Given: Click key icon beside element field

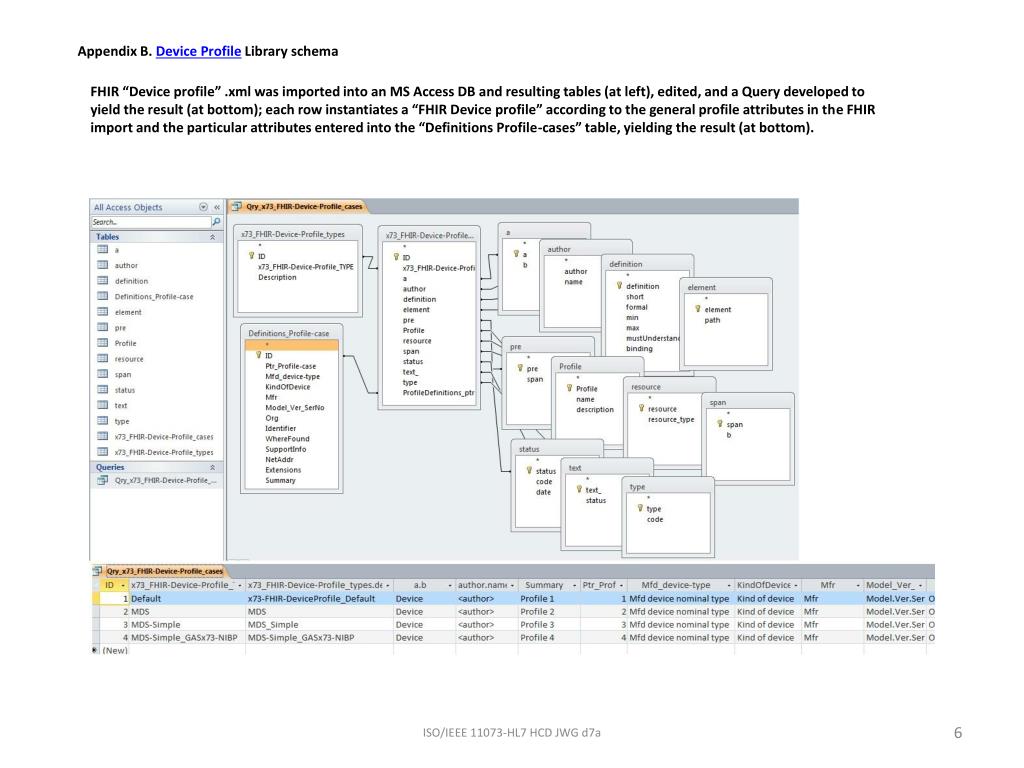Looking at the screenshot, I should click(697, 309).
